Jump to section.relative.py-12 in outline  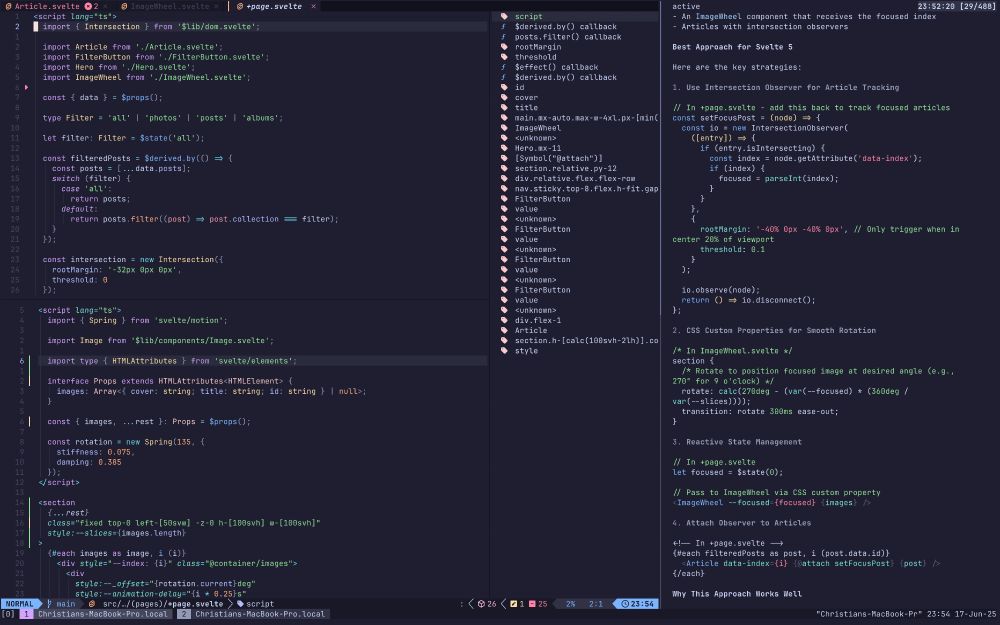[566, 168]
